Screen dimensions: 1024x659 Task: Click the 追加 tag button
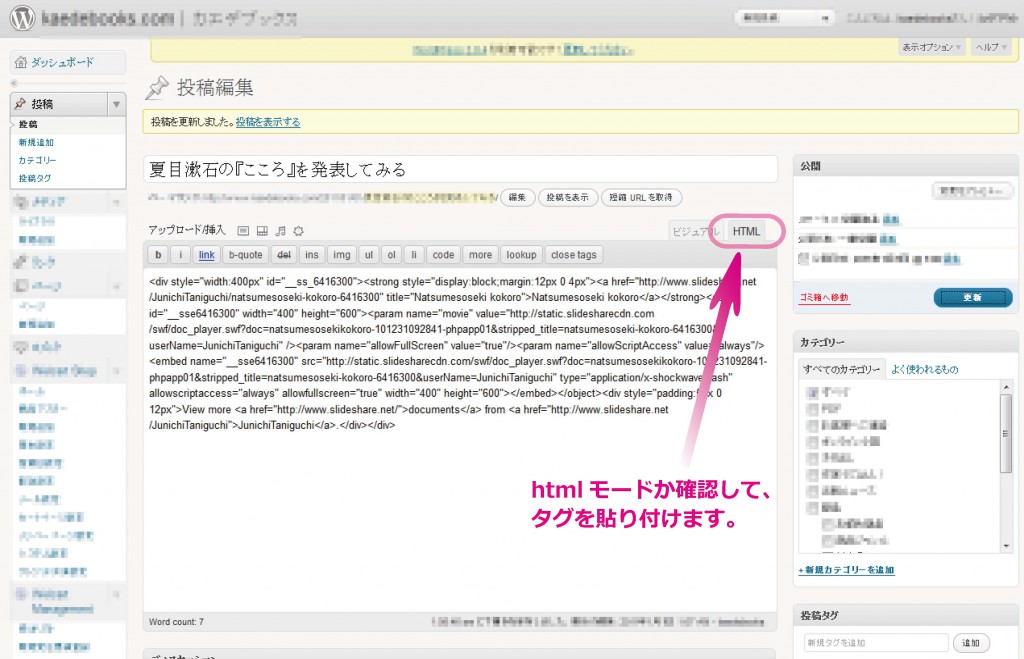pyautogui.click(x=971, y=643)
